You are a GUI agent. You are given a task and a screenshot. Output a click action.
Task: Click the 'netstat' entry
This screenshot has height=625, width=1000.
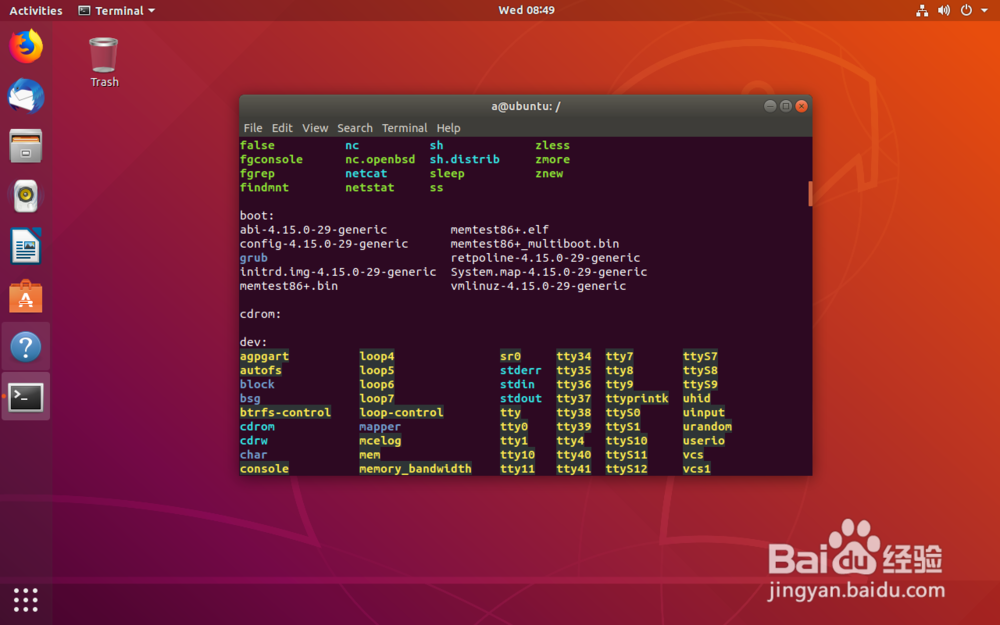(x=370, y=188)
